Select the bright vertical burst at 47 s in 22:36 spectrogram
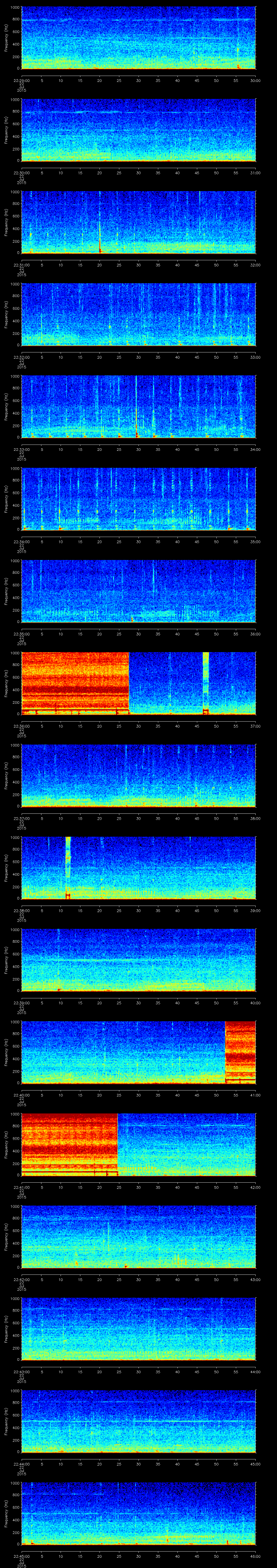 click(x=206, y=683)
